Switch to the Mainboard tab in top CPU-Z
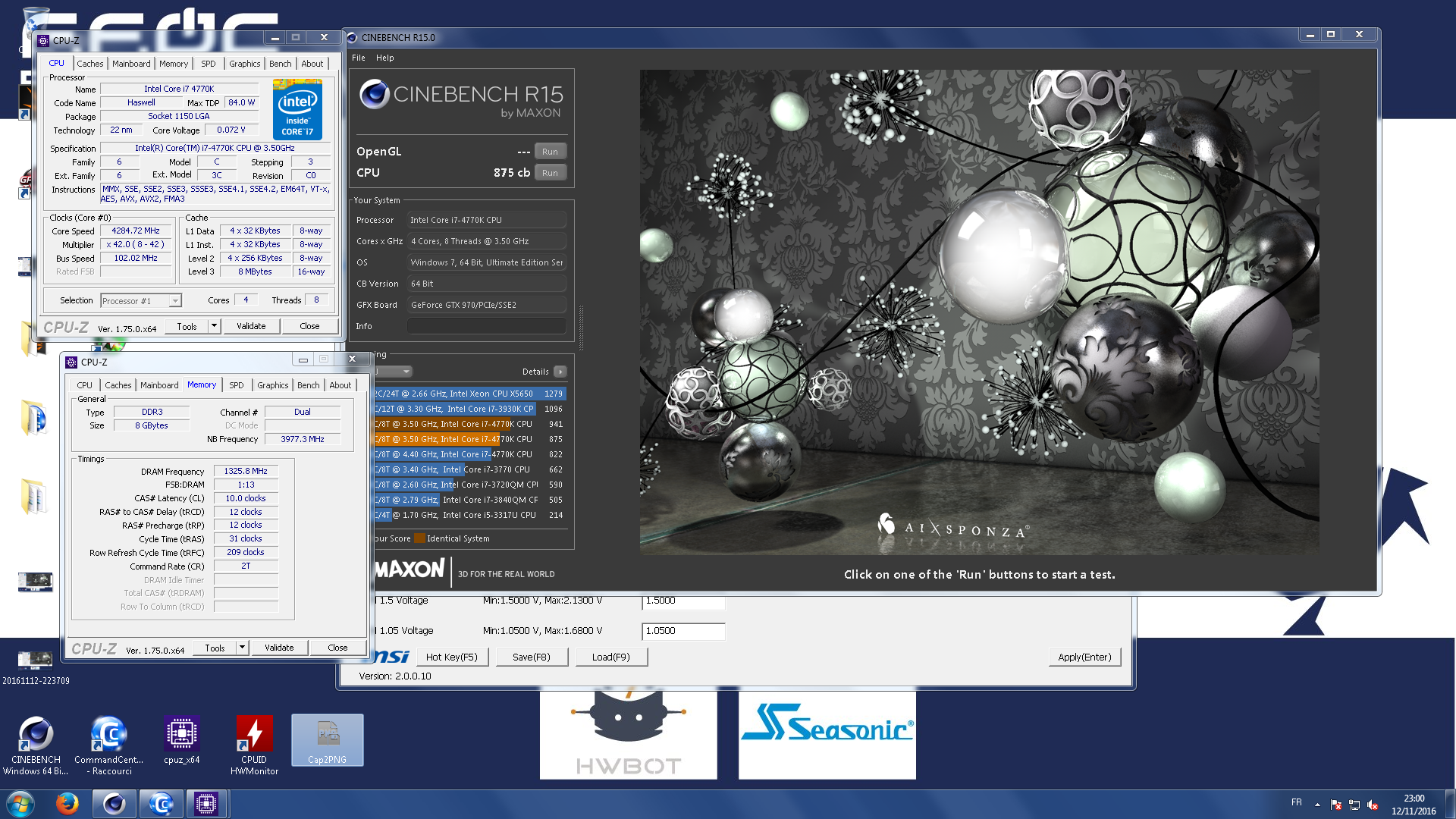The width and height of the screenshot is (1456, 819). pos(131,64)
